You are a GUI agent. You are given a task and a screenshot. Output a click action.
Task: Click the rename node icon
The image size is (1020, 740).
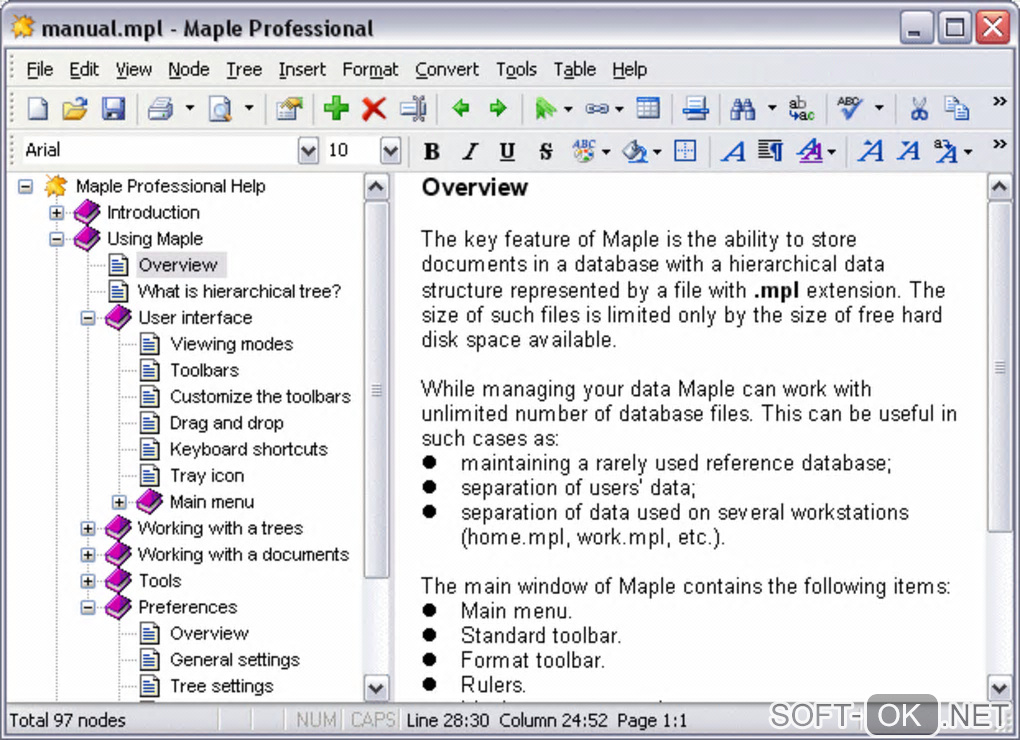pos(413,108)
